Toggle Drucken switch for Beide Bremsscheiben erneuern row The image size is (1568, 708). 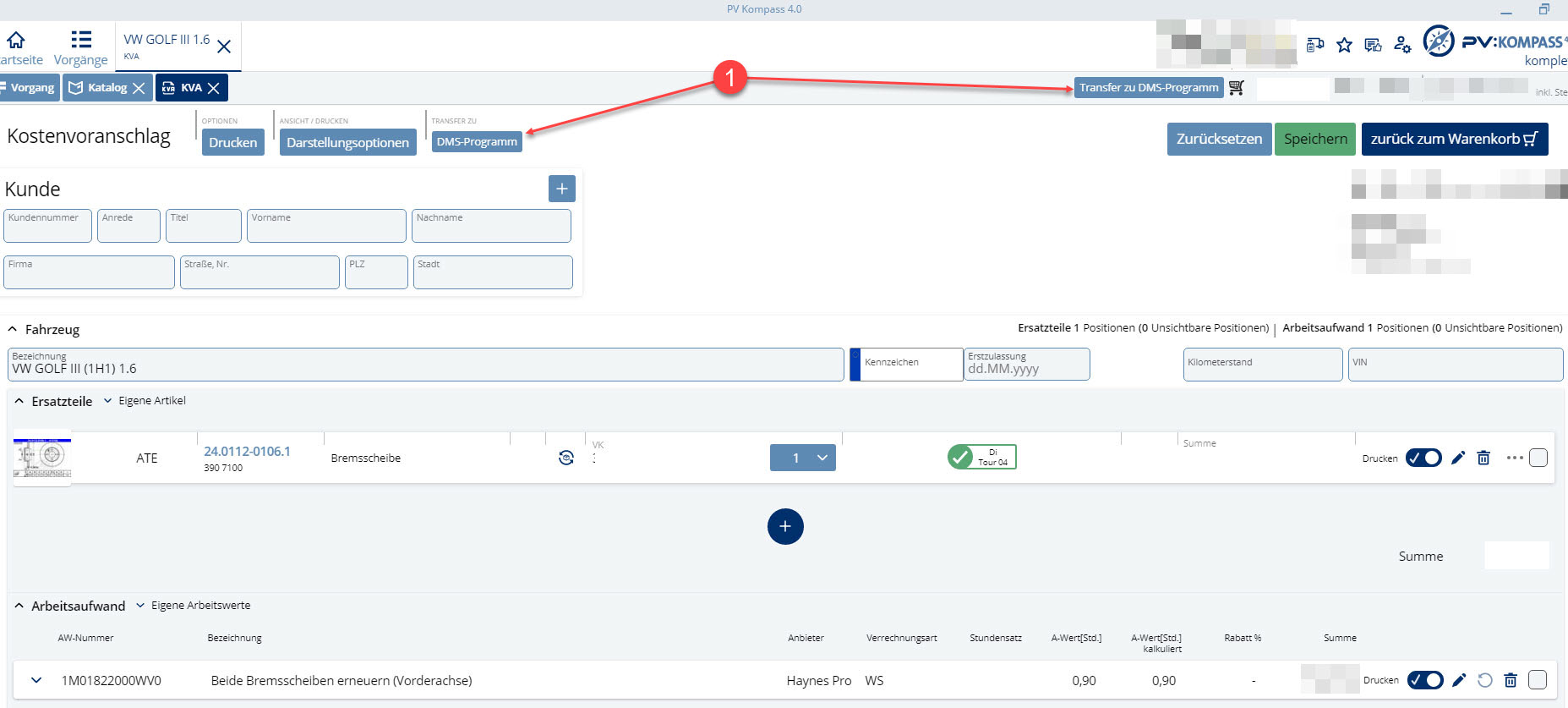point(1425,680)
